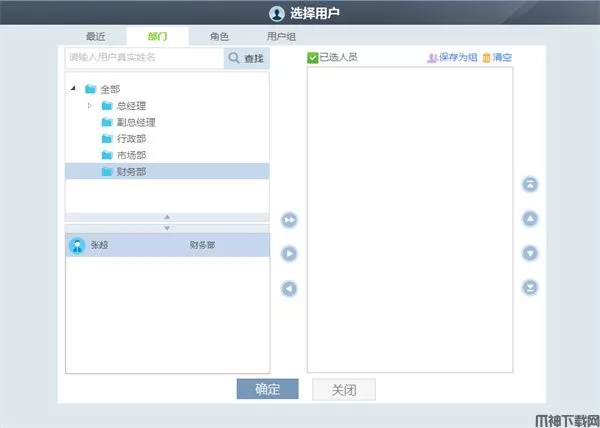
Task: Click the folder icon beside 副总经理
Action: (x=107, y=122)
